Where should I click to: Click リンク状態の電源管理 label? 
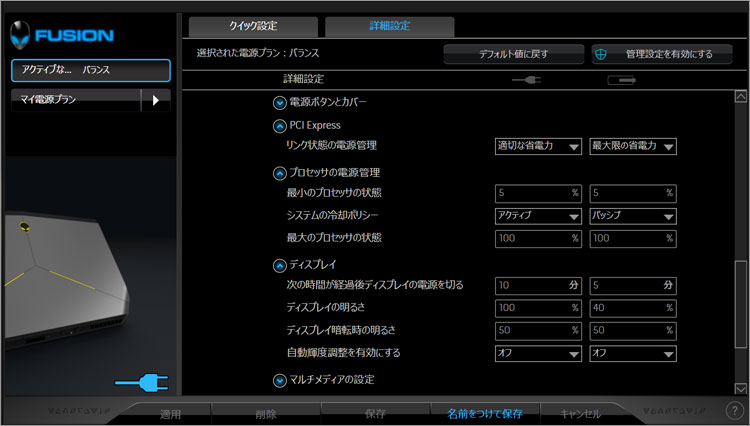[331, 145]
